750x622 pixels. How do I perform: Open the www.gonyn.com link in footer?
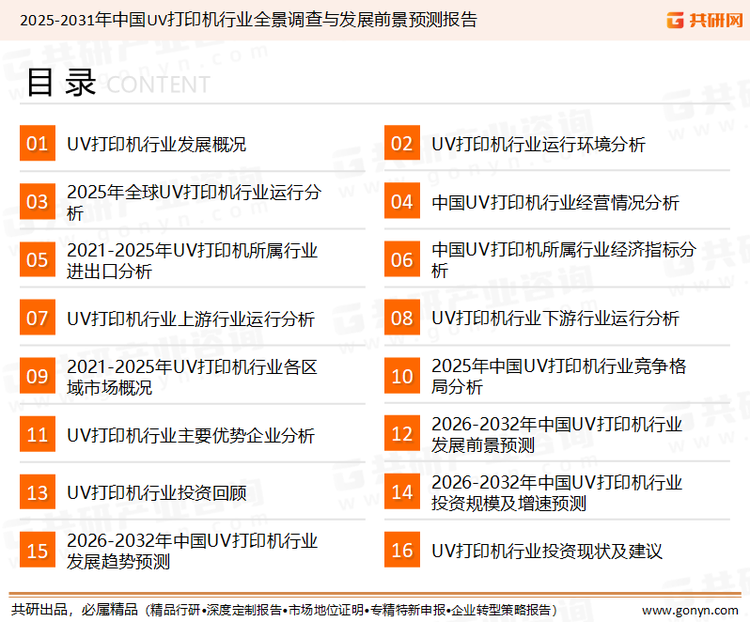pos(690,611)
